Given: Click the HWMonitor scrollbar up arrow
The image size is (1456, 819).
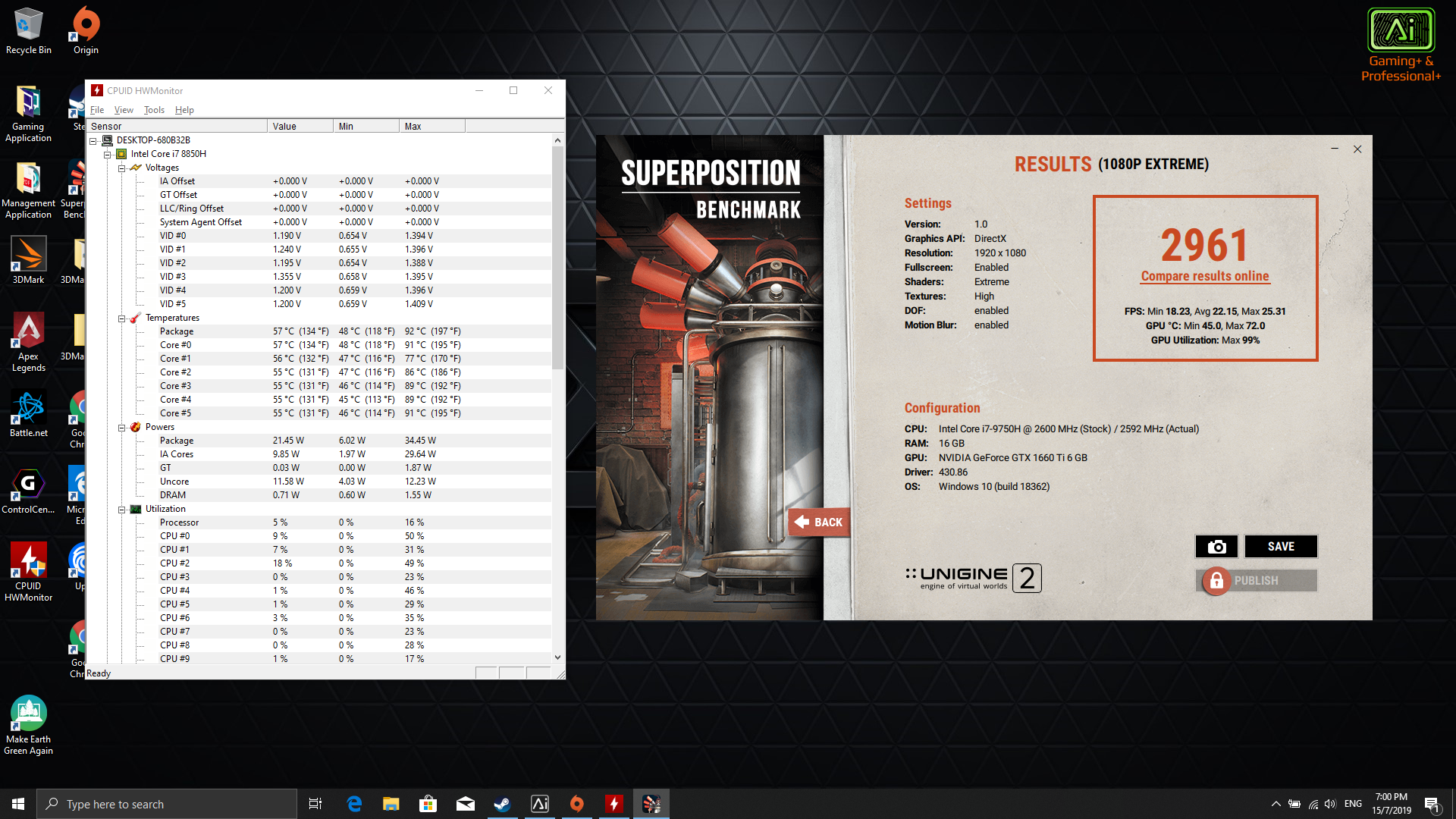Looking at the screenshot, I should [557, 140].
